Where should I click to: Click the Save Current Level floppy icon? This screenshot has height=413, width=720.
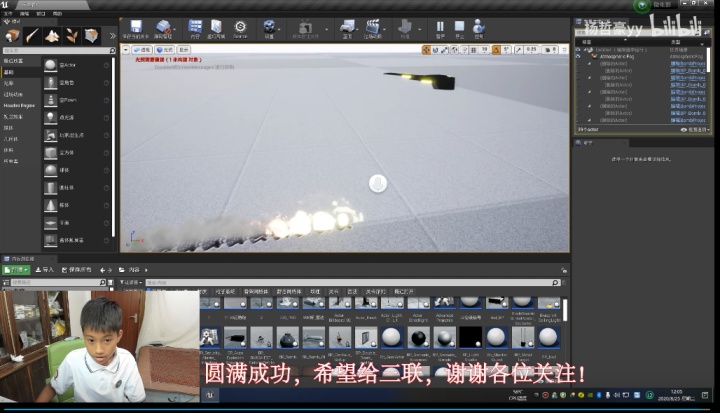pyautogui.click(x=135, y=29)
